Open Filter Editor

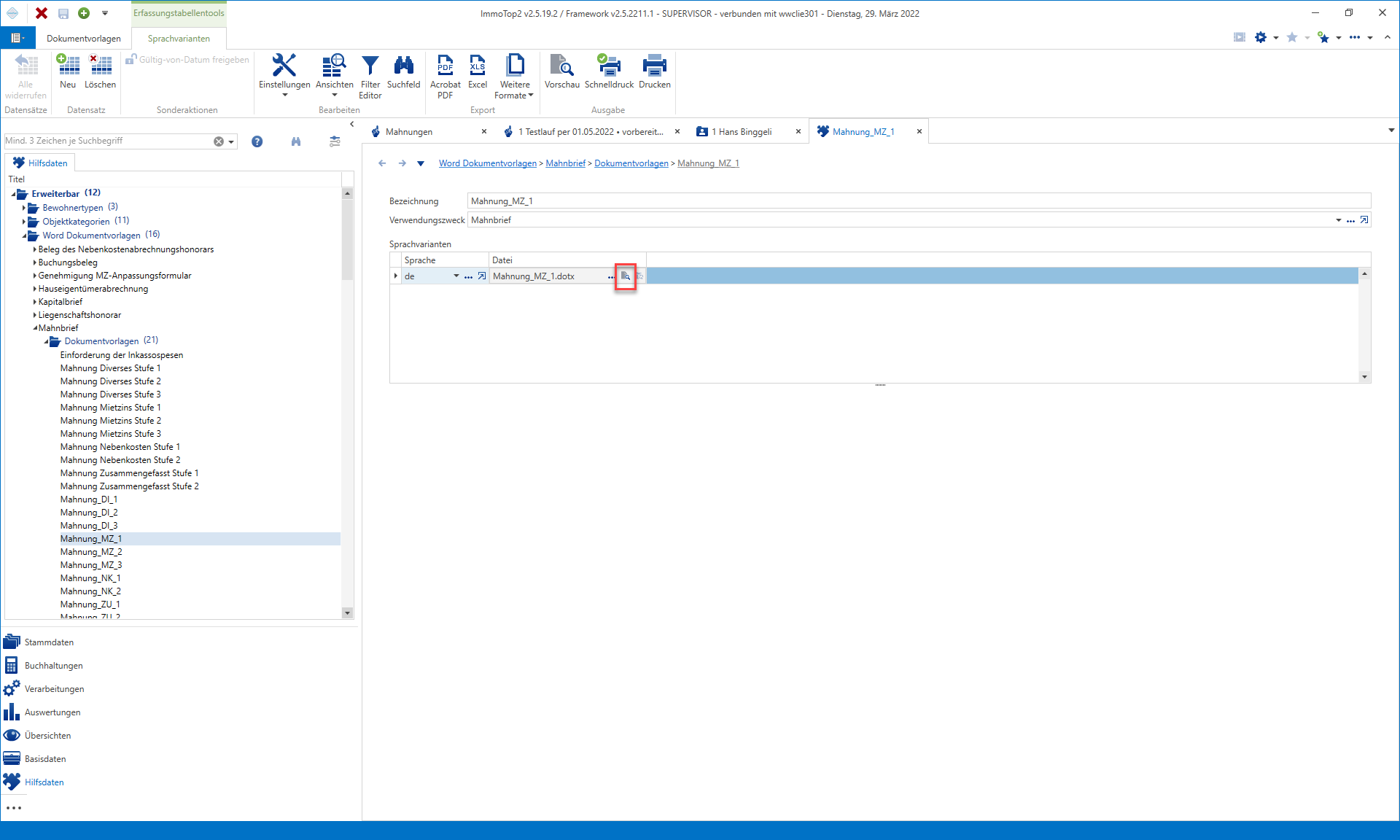click(x=370, y=75)
